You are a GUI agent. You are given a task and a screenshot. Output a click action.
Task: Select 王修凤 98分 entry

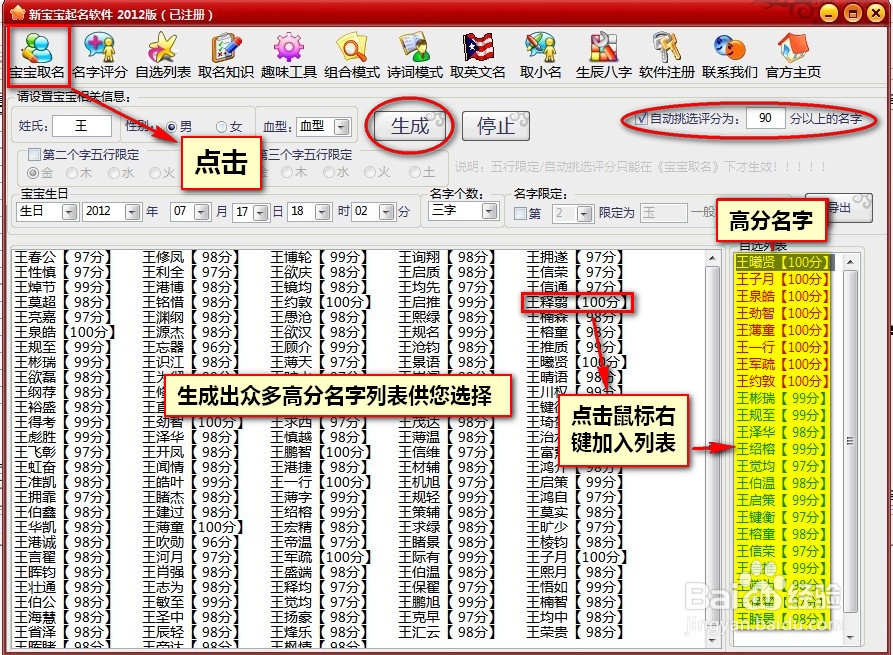pyautogui.click(x=191, y=257)
